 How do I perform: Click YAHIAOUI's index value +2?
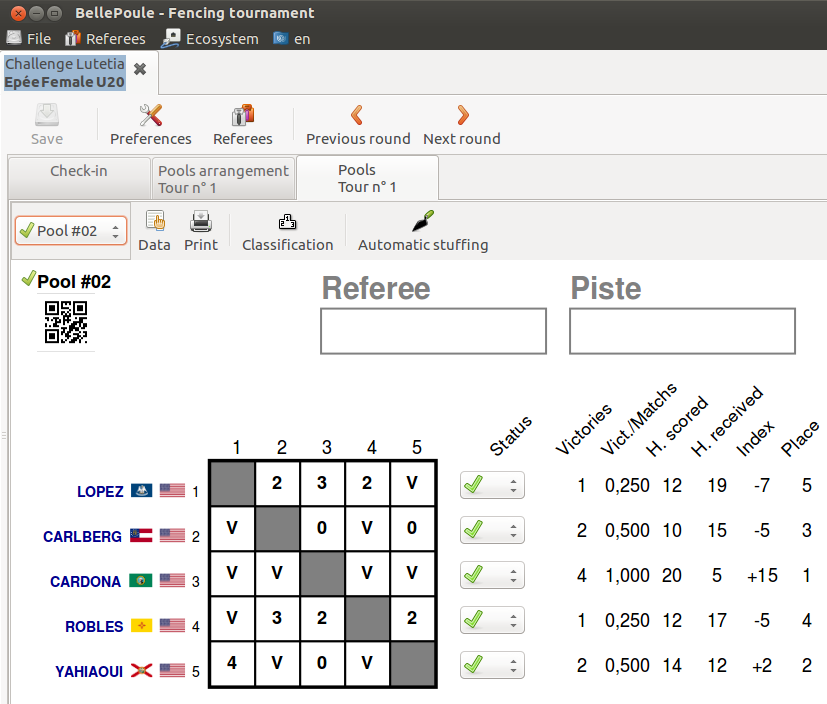coord(762,666)
